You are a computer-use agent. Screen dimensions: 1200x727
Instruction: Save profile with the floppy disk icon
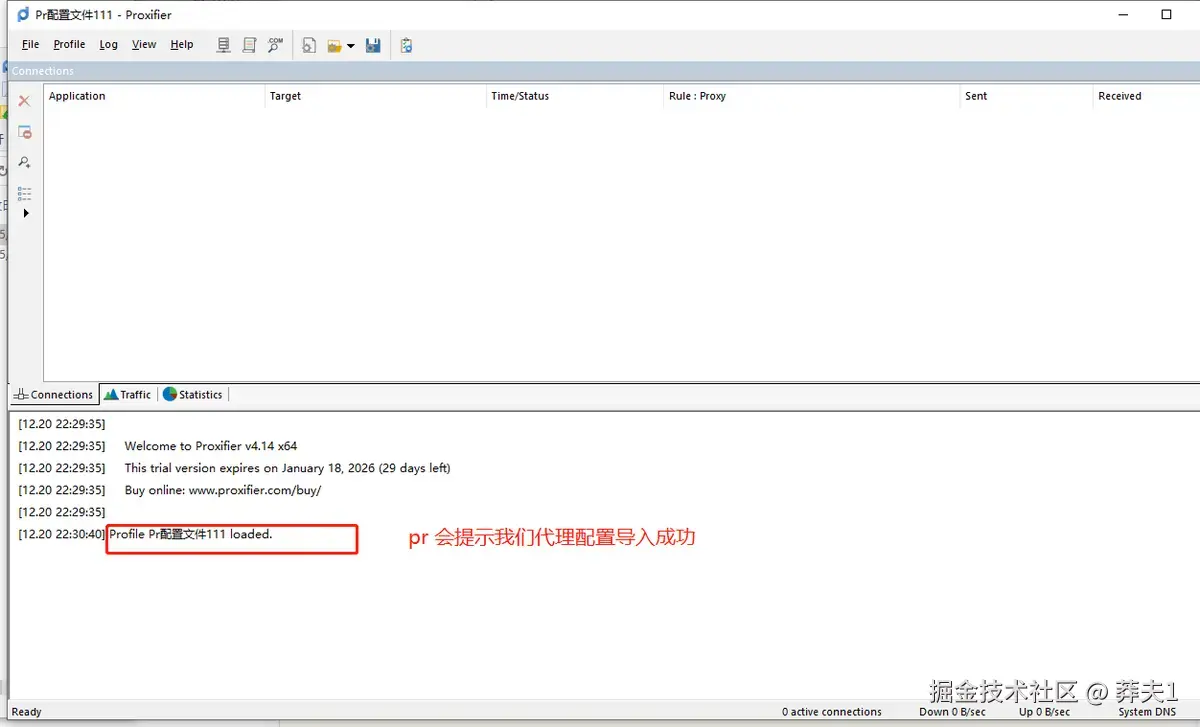pos(373,45)
